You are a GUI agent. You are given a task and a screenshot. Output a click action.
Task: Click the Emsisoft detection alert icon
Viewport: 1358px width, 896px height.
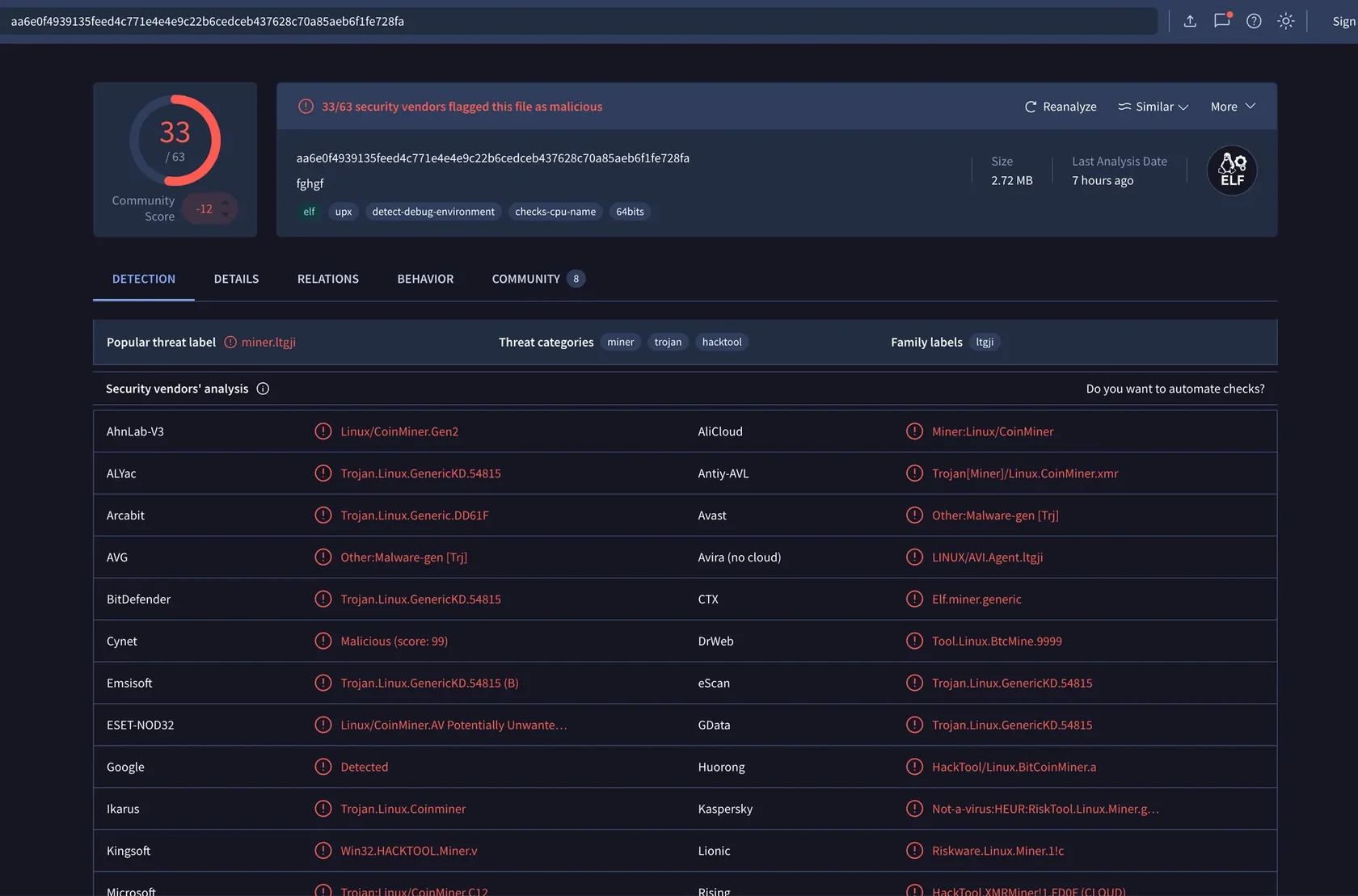click(x=323, y=684)
